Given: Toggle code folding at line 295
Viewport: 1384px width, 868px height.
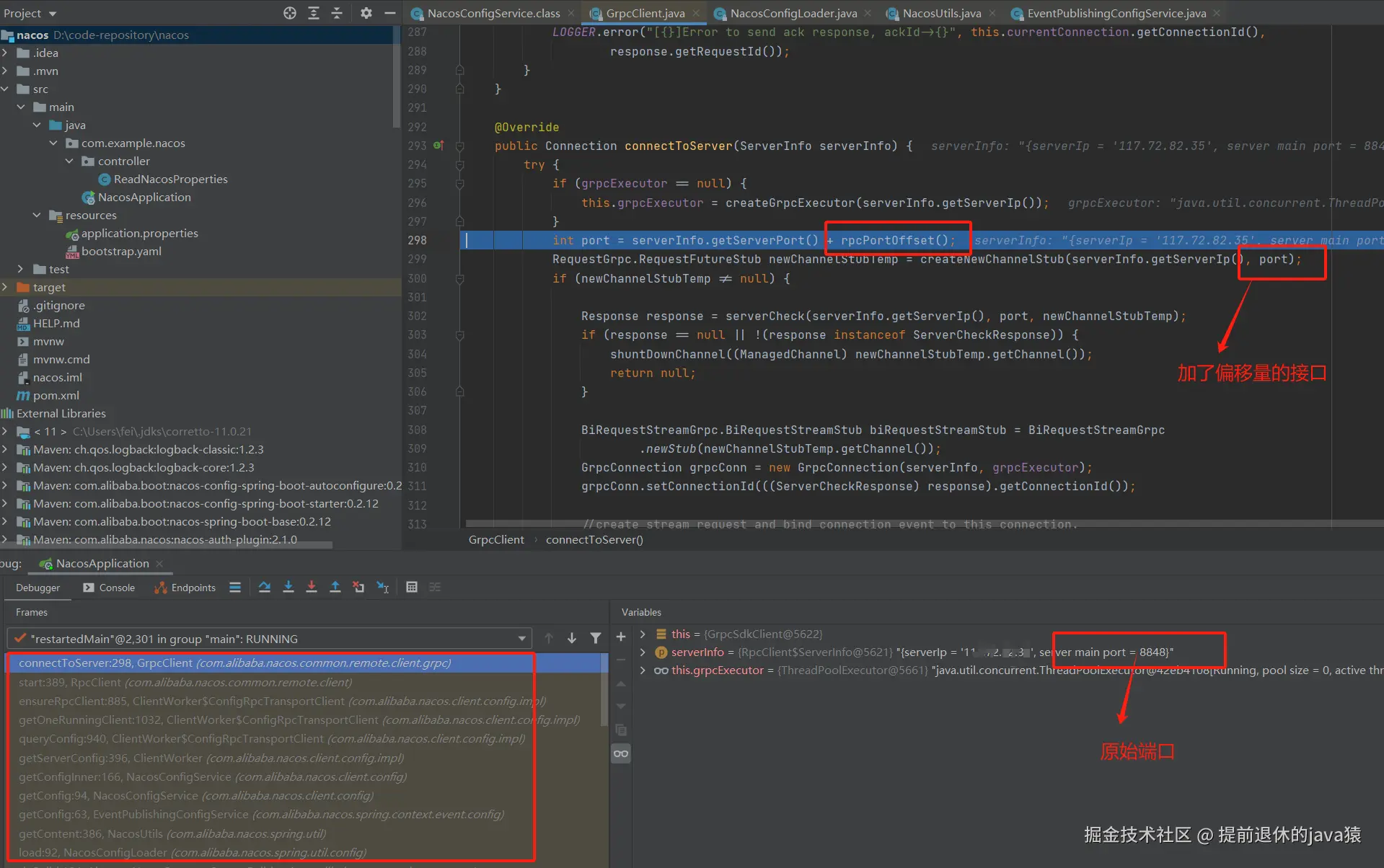Looking at the screenshot, I should [x=459, y=183].
